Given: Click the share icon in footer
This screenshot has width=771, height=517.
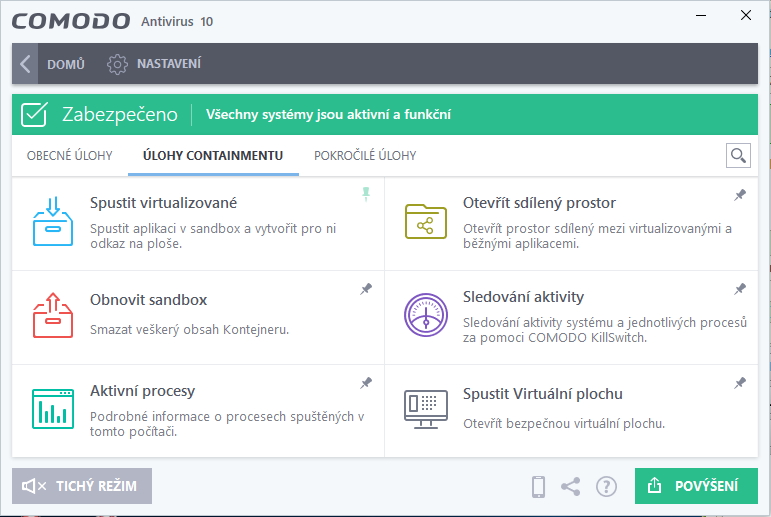Looking at the screenshot, I should [x=571, y=486].
